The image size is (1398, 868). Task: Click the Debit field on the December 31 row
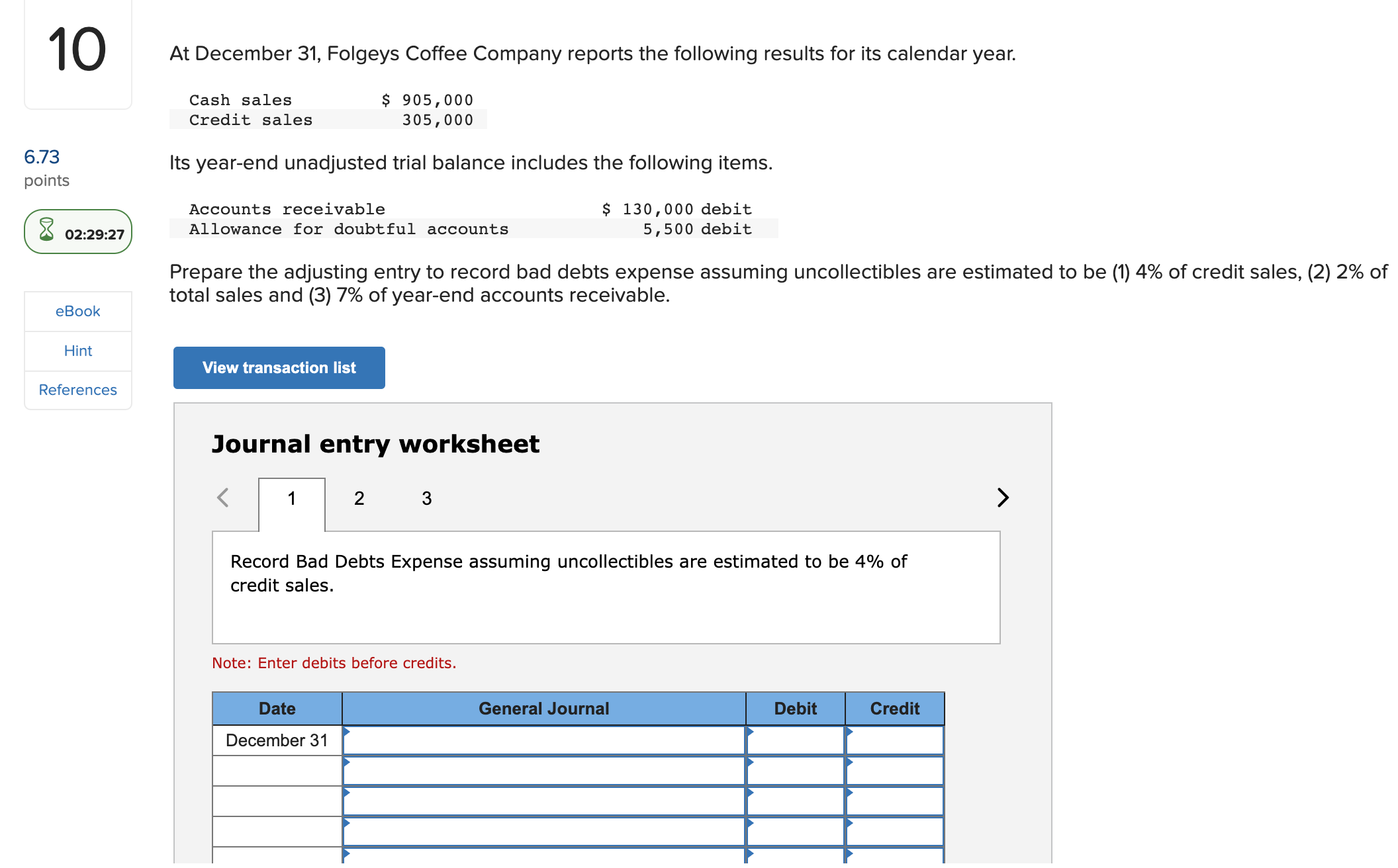pos(794,740)
